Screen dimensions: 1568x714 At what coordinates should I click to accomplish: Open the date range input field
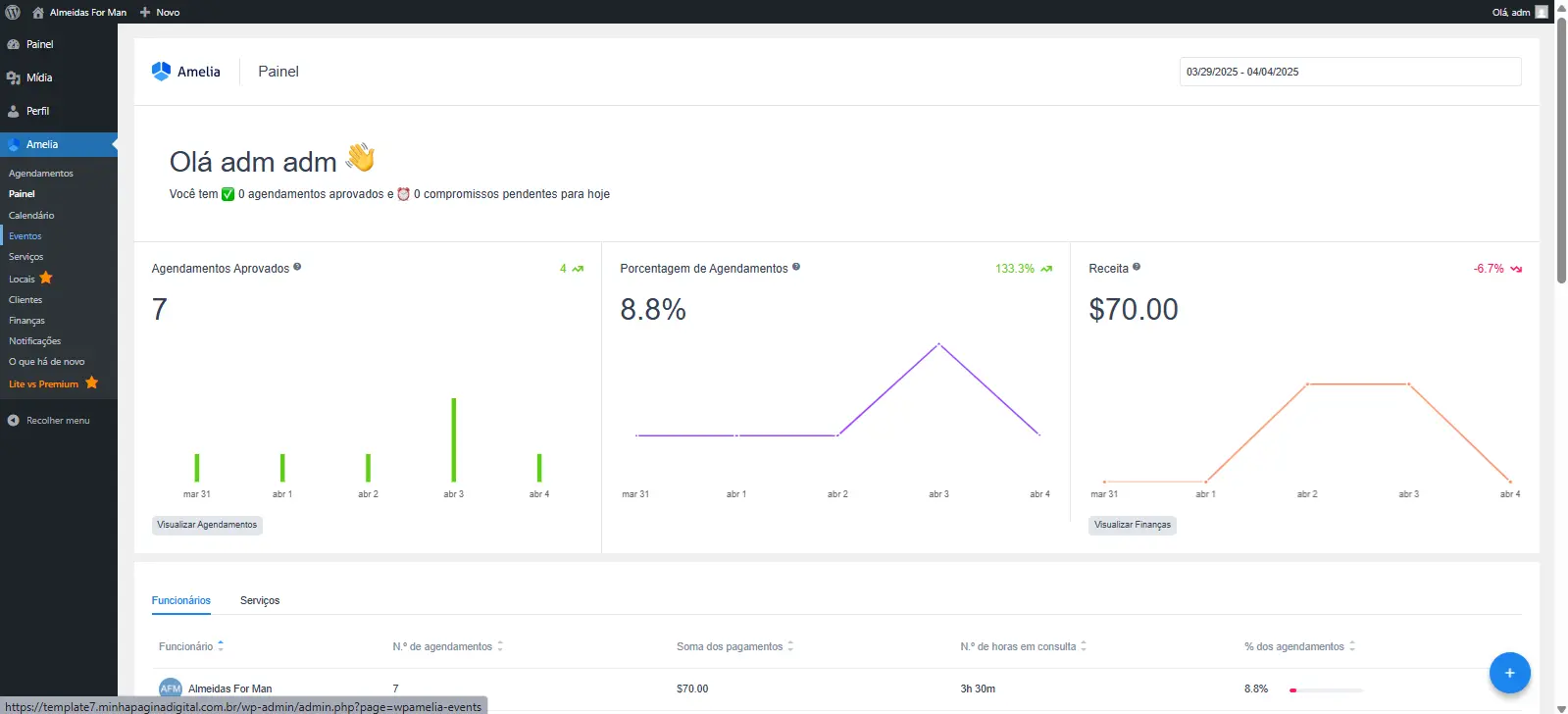coord(1349,72)
